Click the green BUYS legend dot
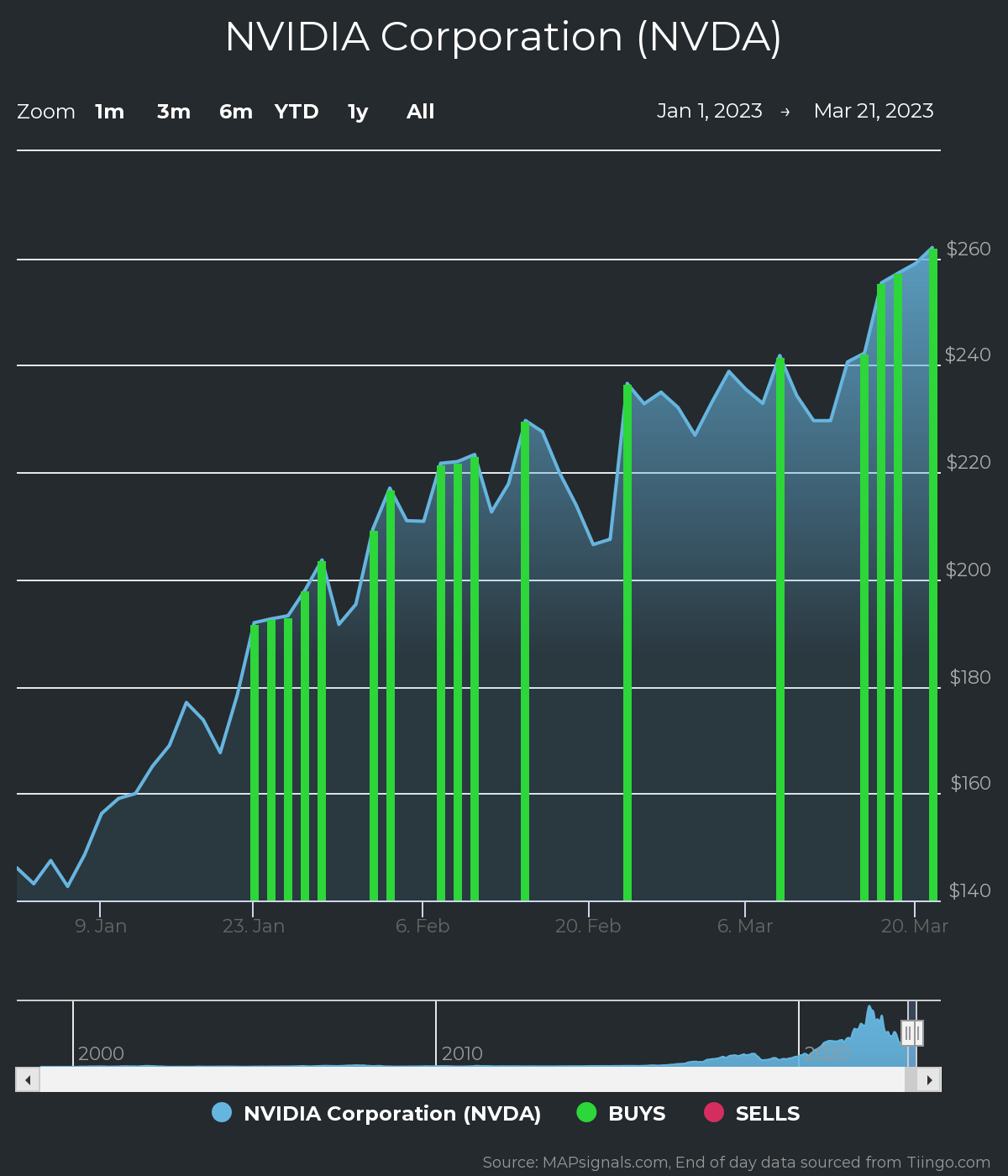1008x1176 pixels. click(586, 1112)
